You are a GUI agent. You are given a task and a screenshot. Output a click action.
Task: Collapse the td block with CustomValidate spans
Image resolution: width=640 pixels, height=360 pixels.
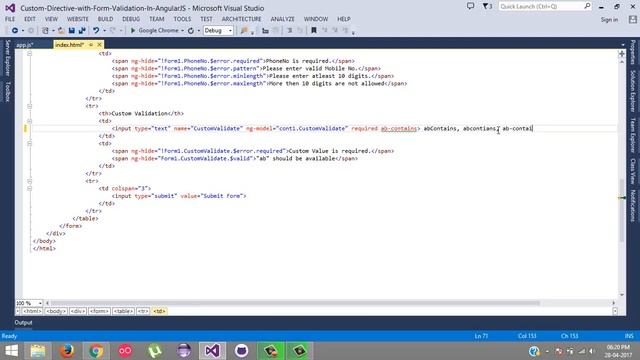[x=29, y=144]
